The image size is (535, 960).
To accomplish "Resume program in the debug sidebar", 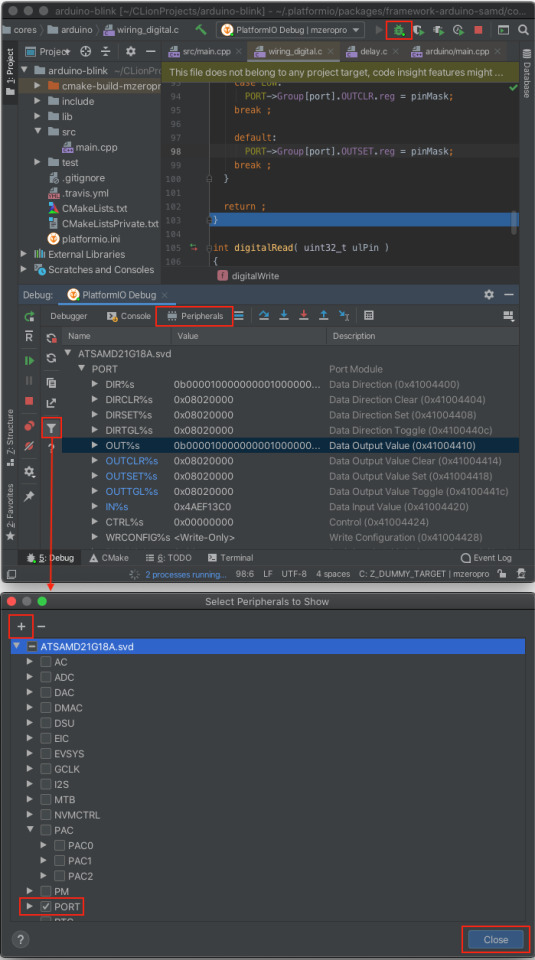I will (29, 361).
